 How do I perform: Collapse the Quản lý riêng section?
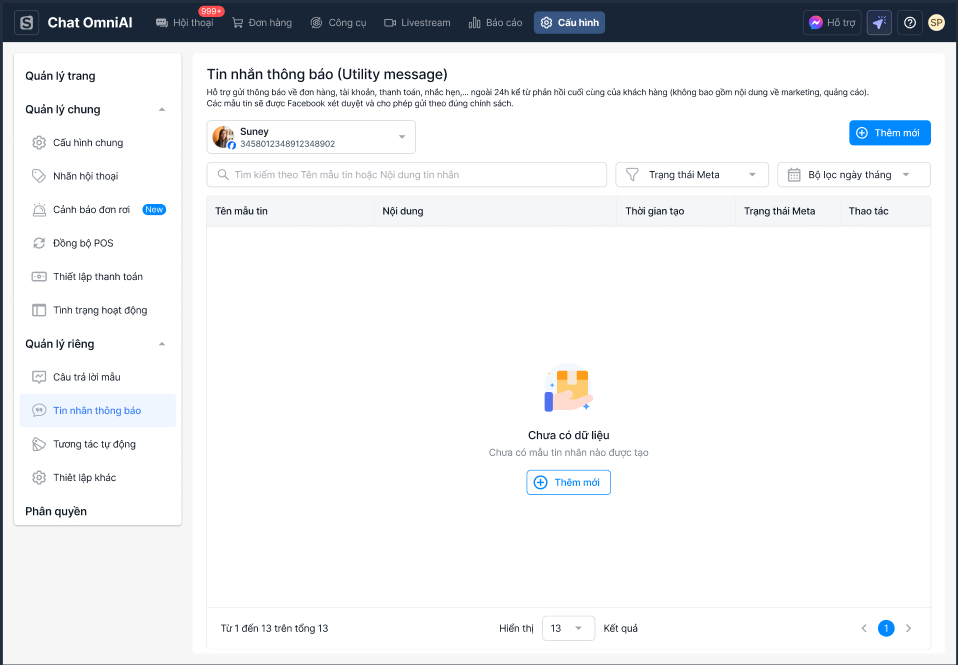pyautogui.click(x=162, y=344)
